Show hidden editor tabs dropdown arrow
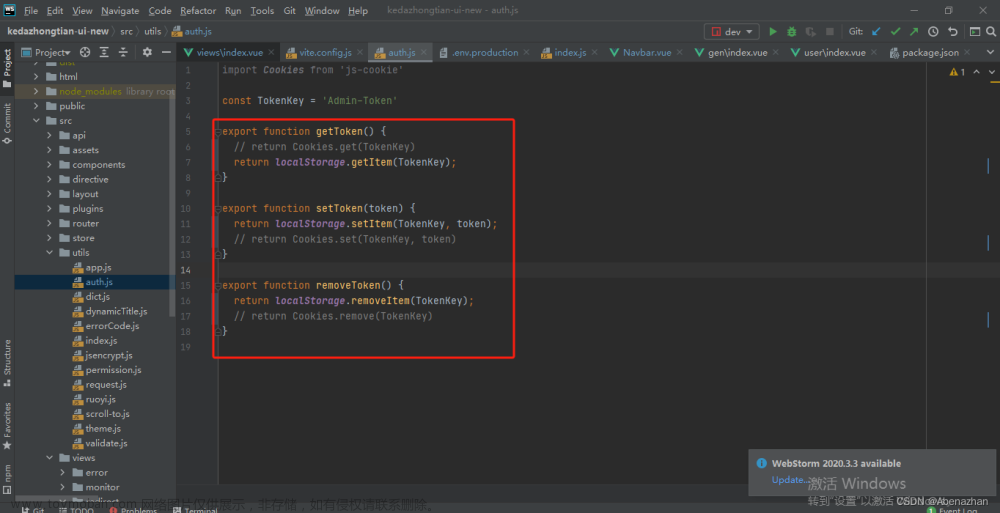 pyautogui.click(x=990, y=52)
